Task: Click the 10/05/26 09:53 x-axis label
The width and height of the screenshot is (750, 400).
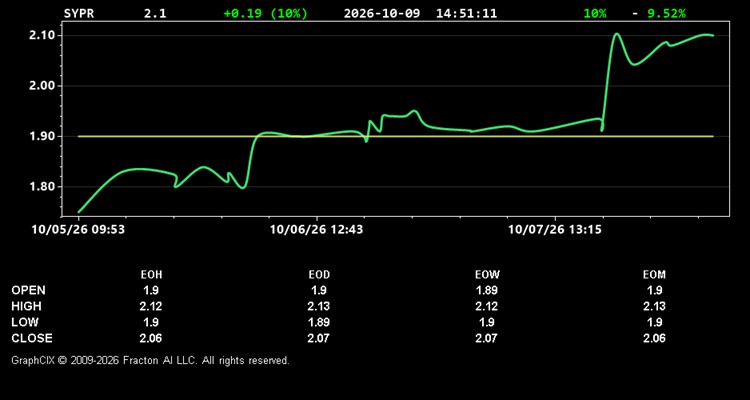Action: [x=78, y=230]
